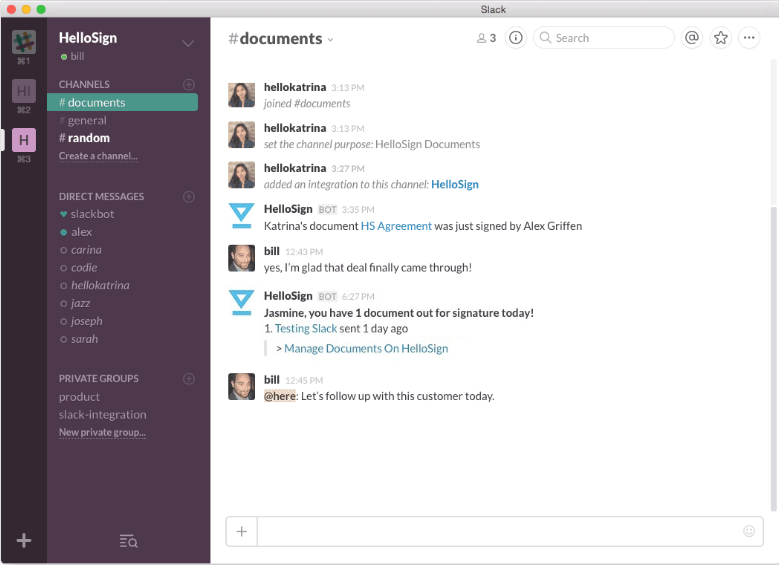Expand the HelloSign team menu chevron
Image resolution: width=779 pixels, height=565 pixels.
[x=188, y=43]
